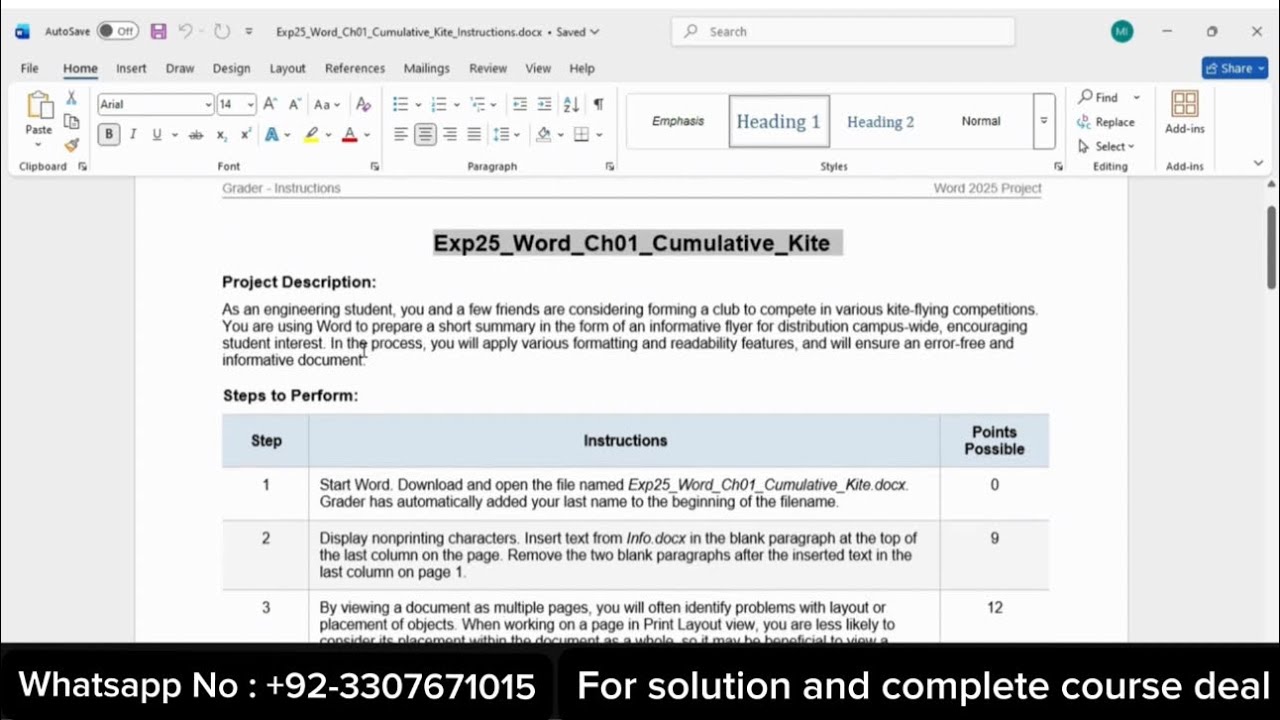Collapse the ribbon with the chevron
Image resolution: width=1280 pixels, height=720 pixels.
(1258, 163)
